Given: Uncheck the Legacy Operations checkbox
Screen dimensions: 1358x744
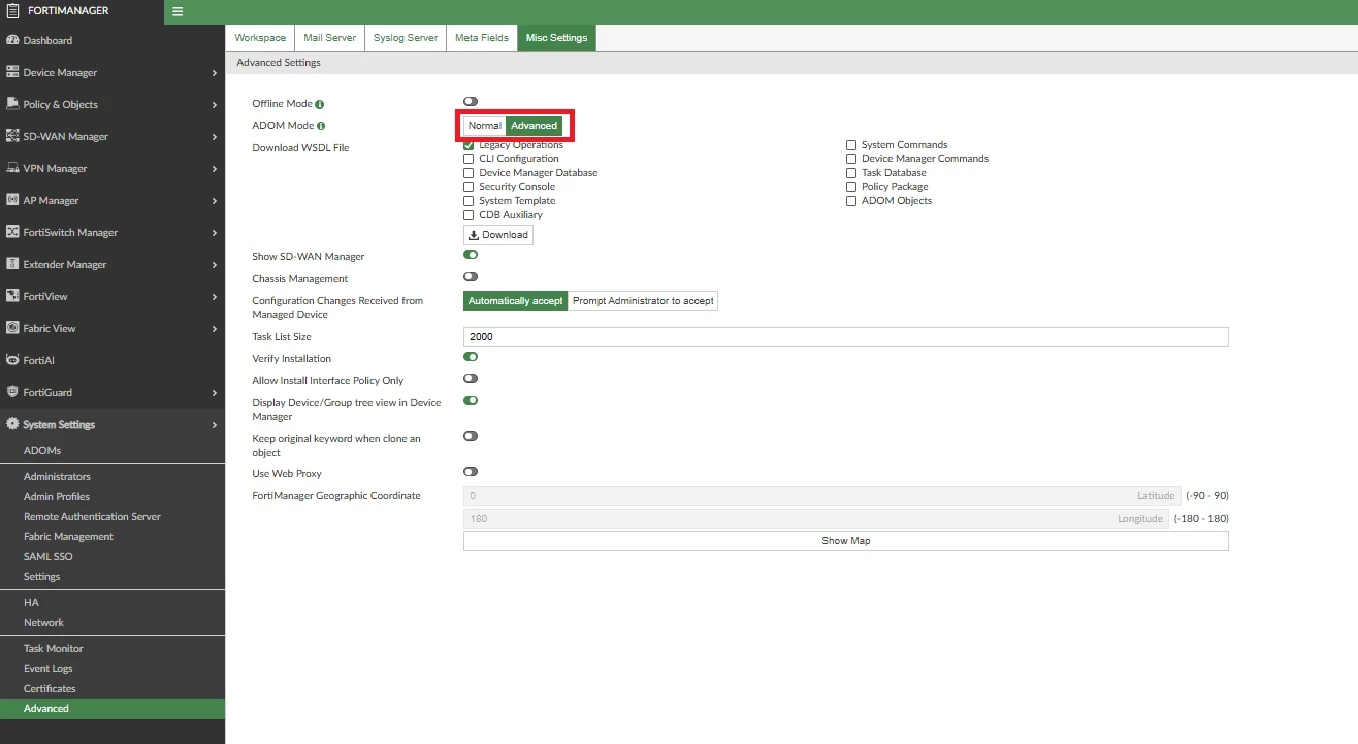Looking at the screenshot, I should tap(468, 145).
